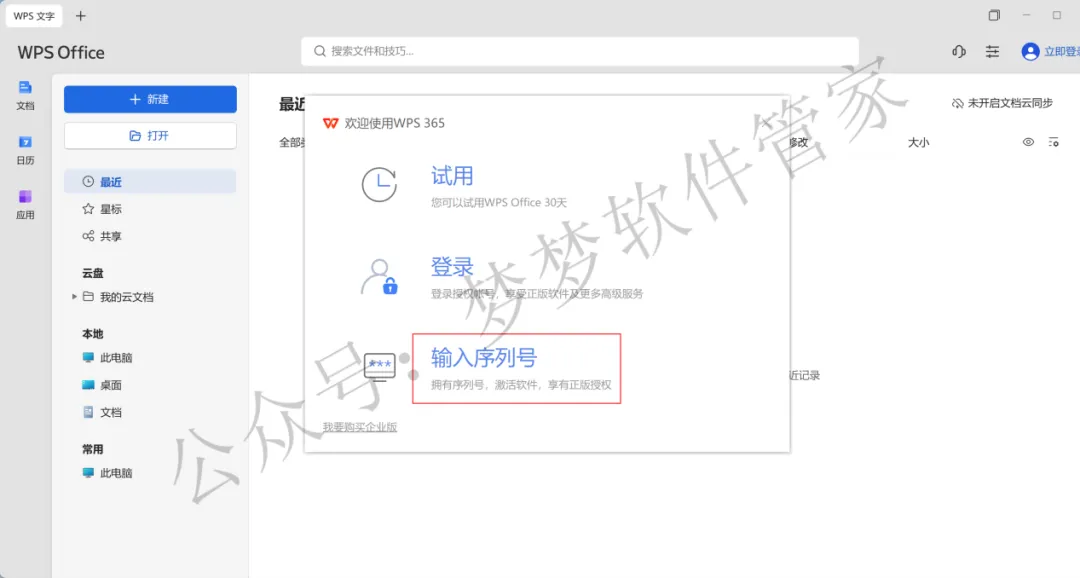1080x578 pixels.
Task: Open 我的云文档 folder
Action: click(118, 297)
